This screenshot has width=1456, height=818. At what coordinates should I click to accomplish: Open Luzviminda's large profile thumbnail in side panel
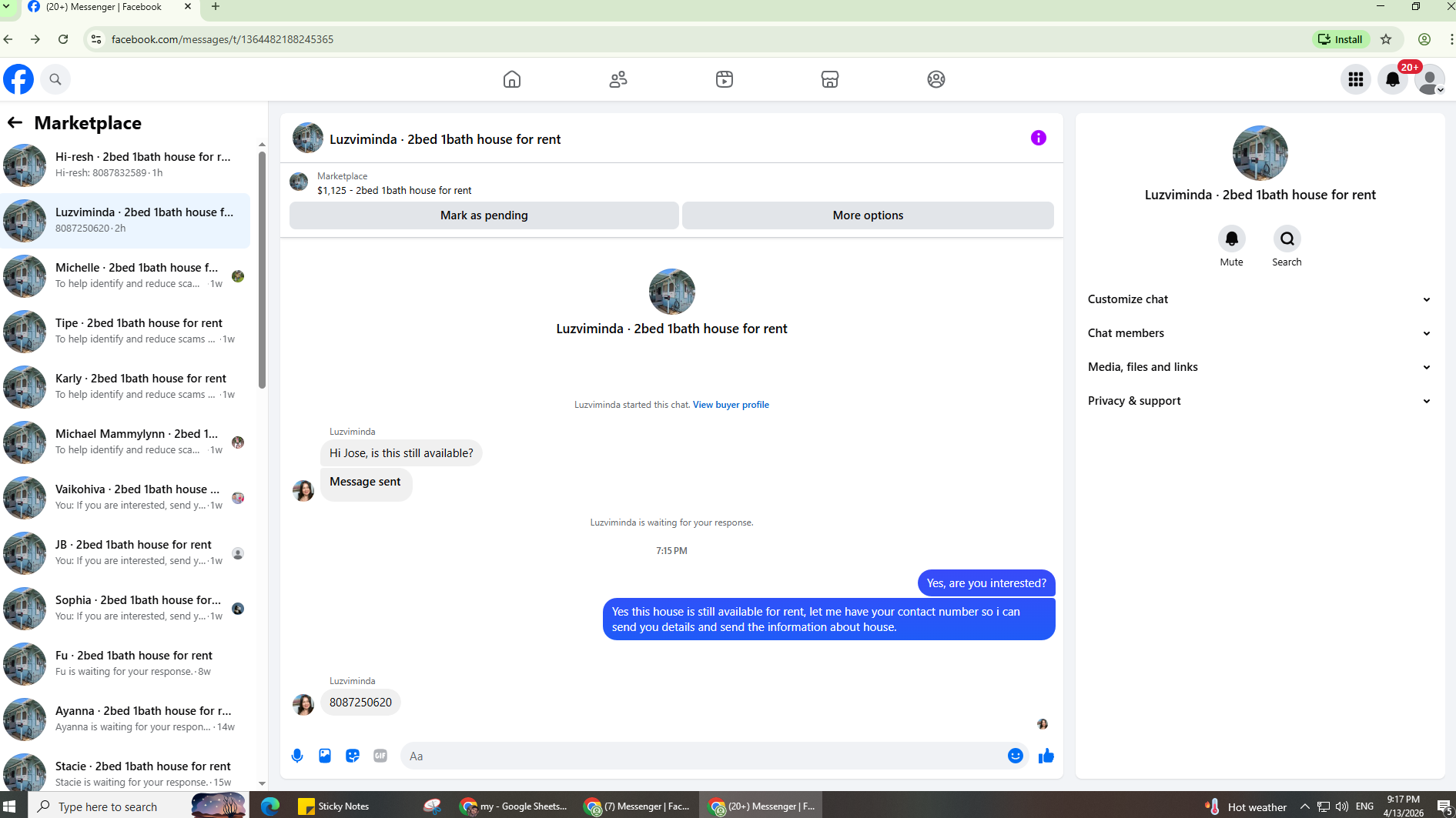[x=1260, y=153]
